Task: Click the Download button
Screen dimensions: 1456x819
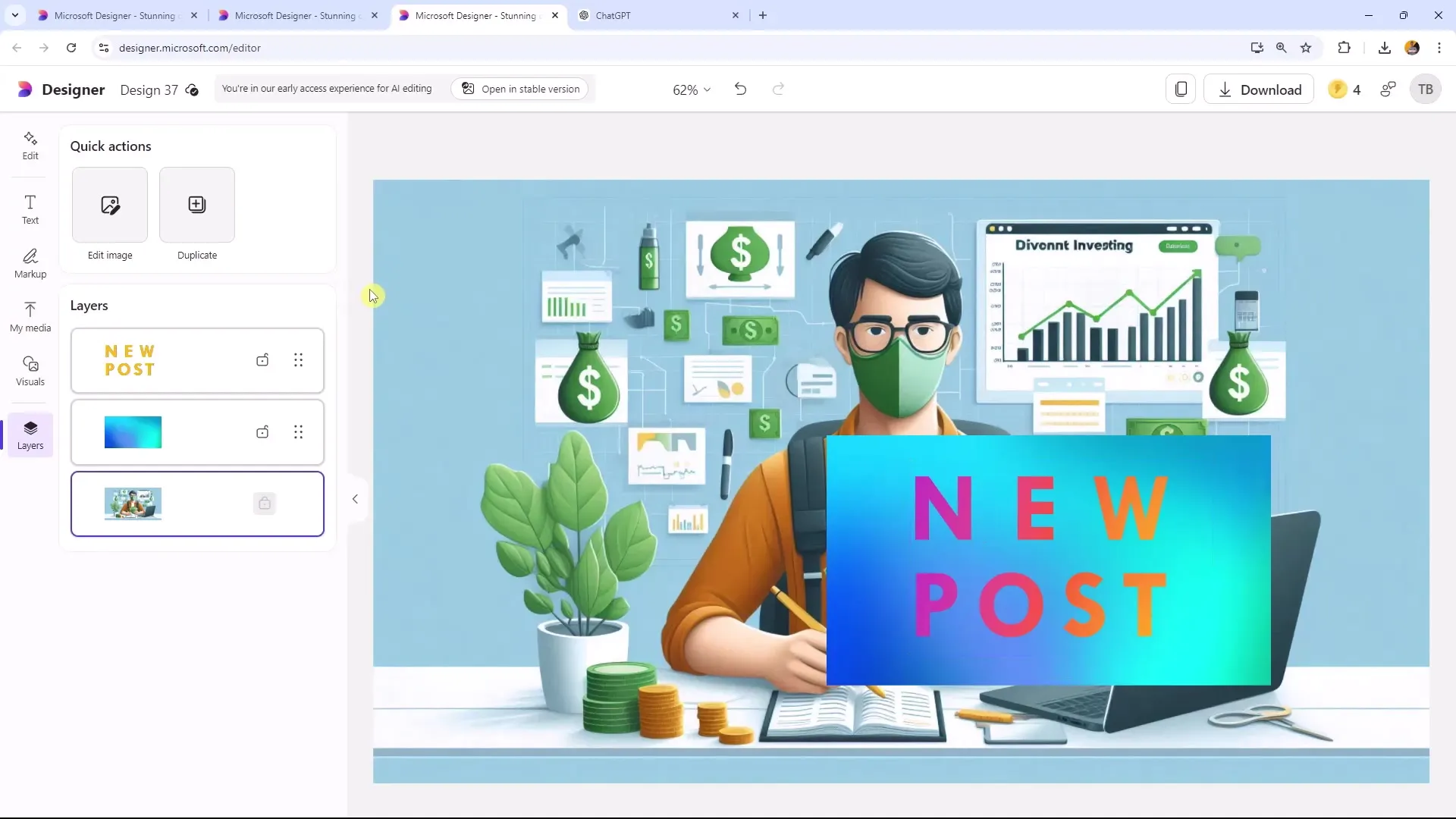Action: [1259, 89]
